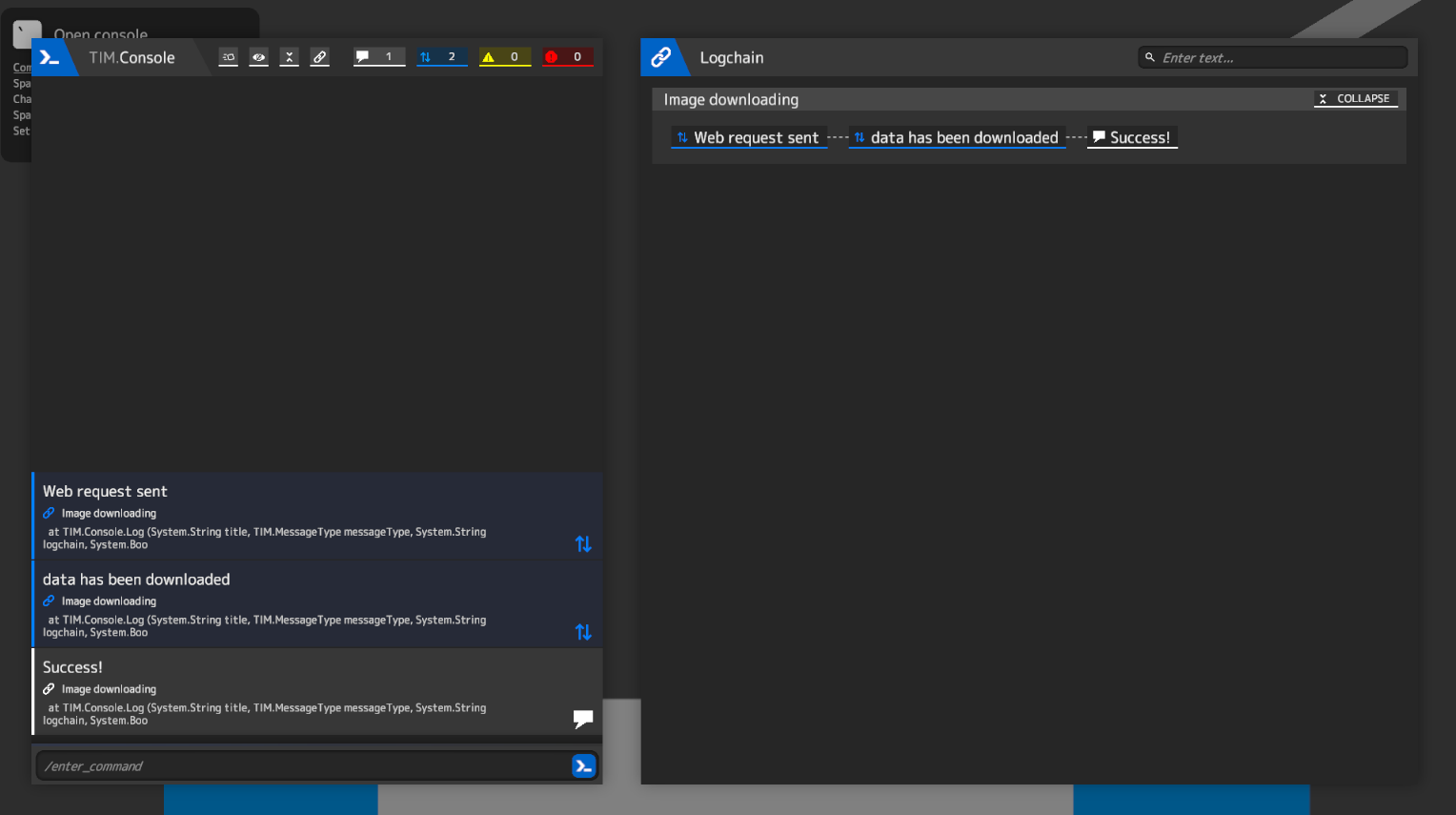Toggle the eye visibility icon in console header
1456x815 pixels.
pos(258,57)
